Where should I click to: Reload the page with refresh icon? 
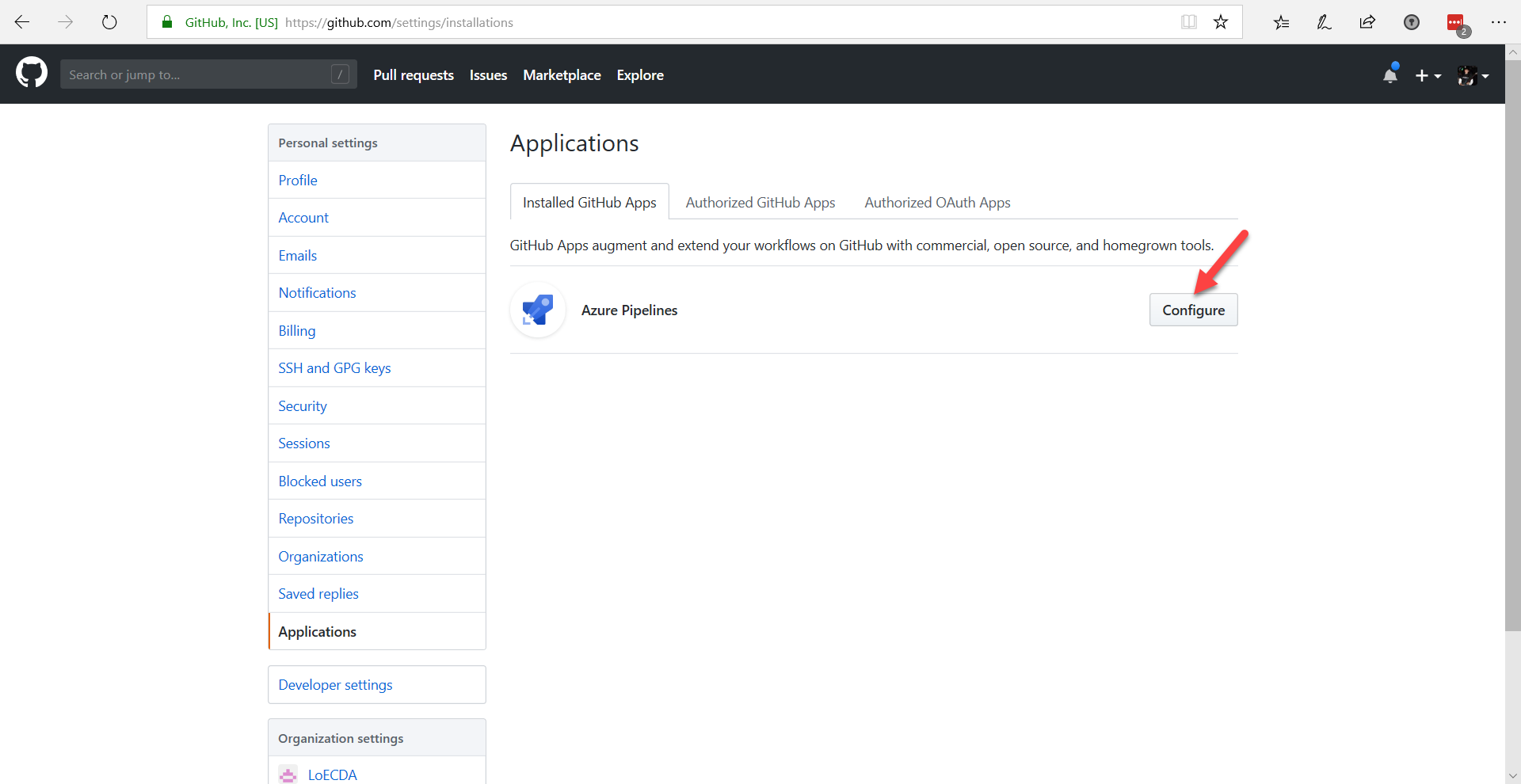109,22
